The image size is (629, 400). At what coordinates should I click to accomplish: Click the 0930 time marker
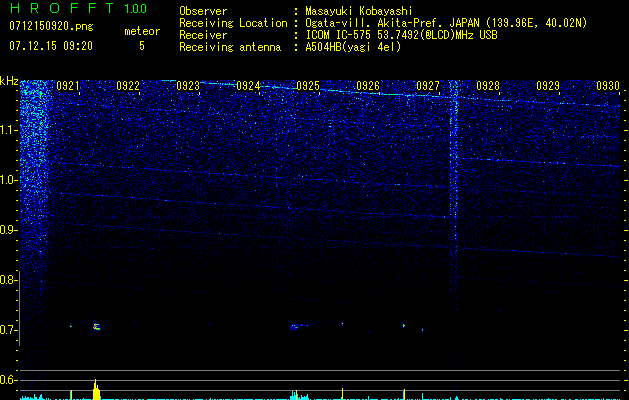(x=608, y=86)
